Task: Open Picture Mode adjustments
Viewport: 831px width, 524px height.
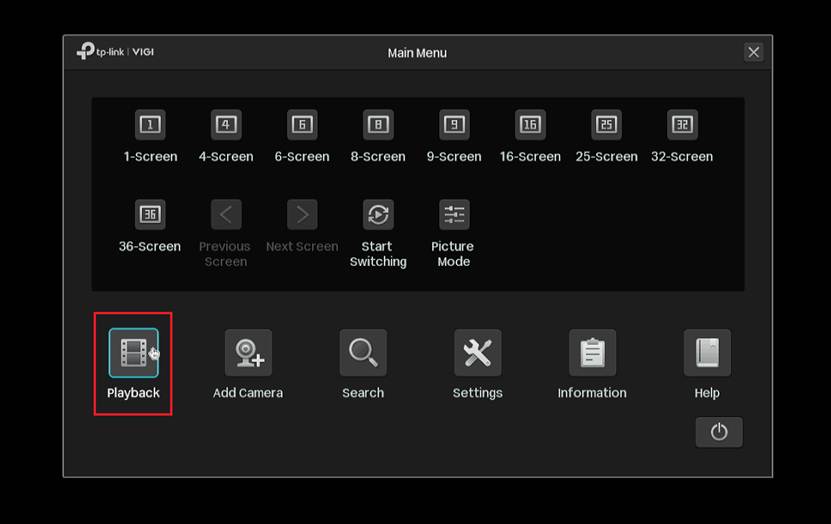Action: [x=454, y=215]
